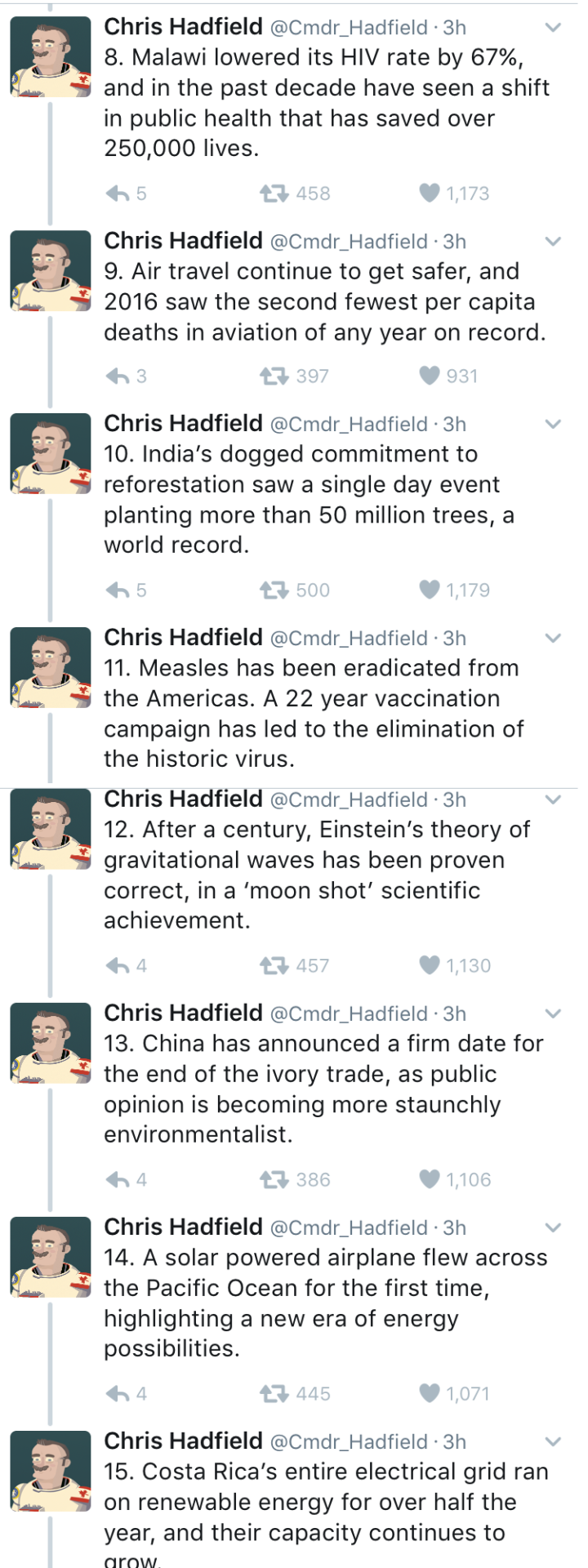588x1568 pixels.
Task: Expand the chevron menu on tweet 9
Action: pos(553,242)
